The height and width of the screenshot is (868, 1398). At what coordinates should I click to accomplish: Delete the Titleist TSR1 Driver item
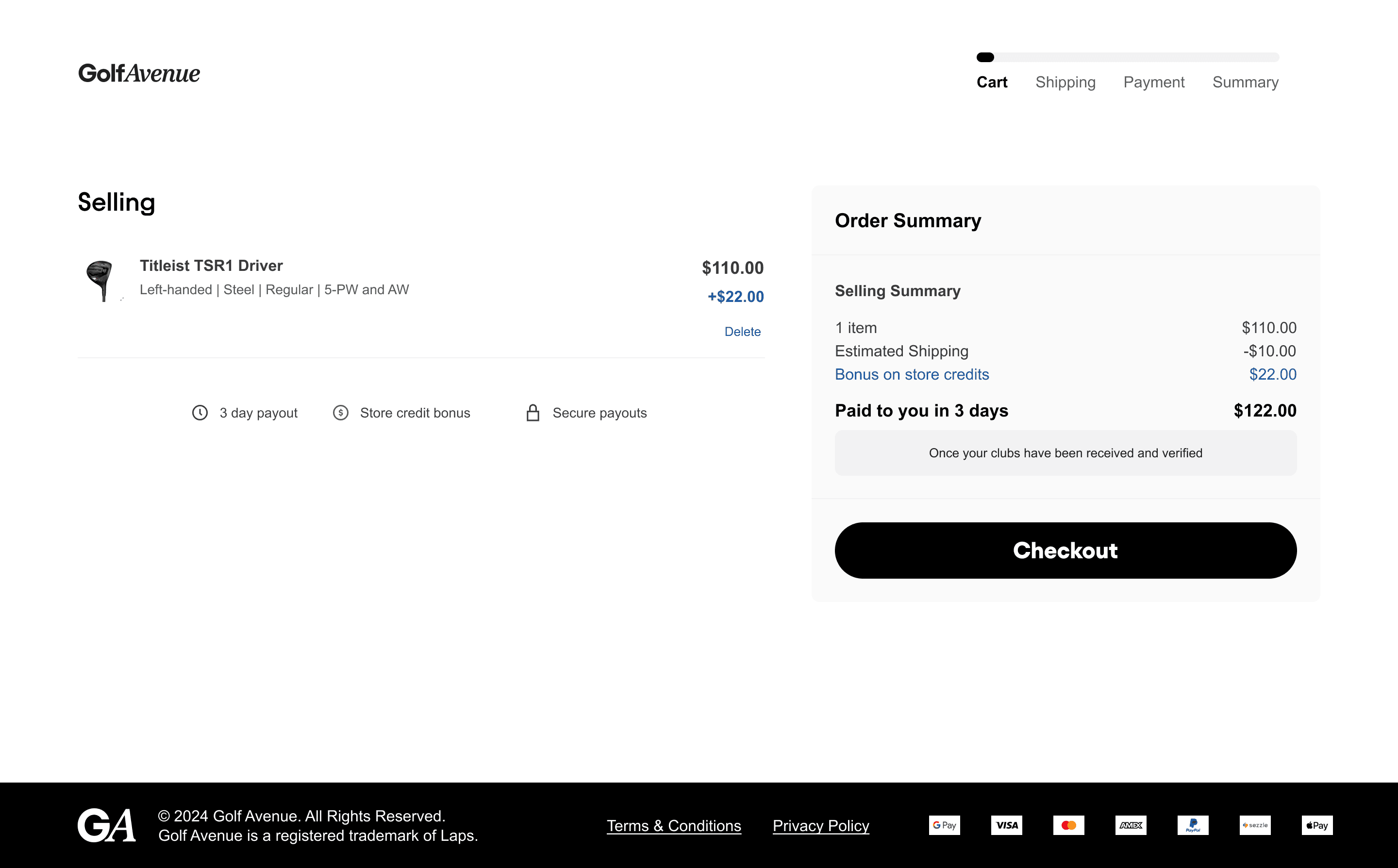742,332
